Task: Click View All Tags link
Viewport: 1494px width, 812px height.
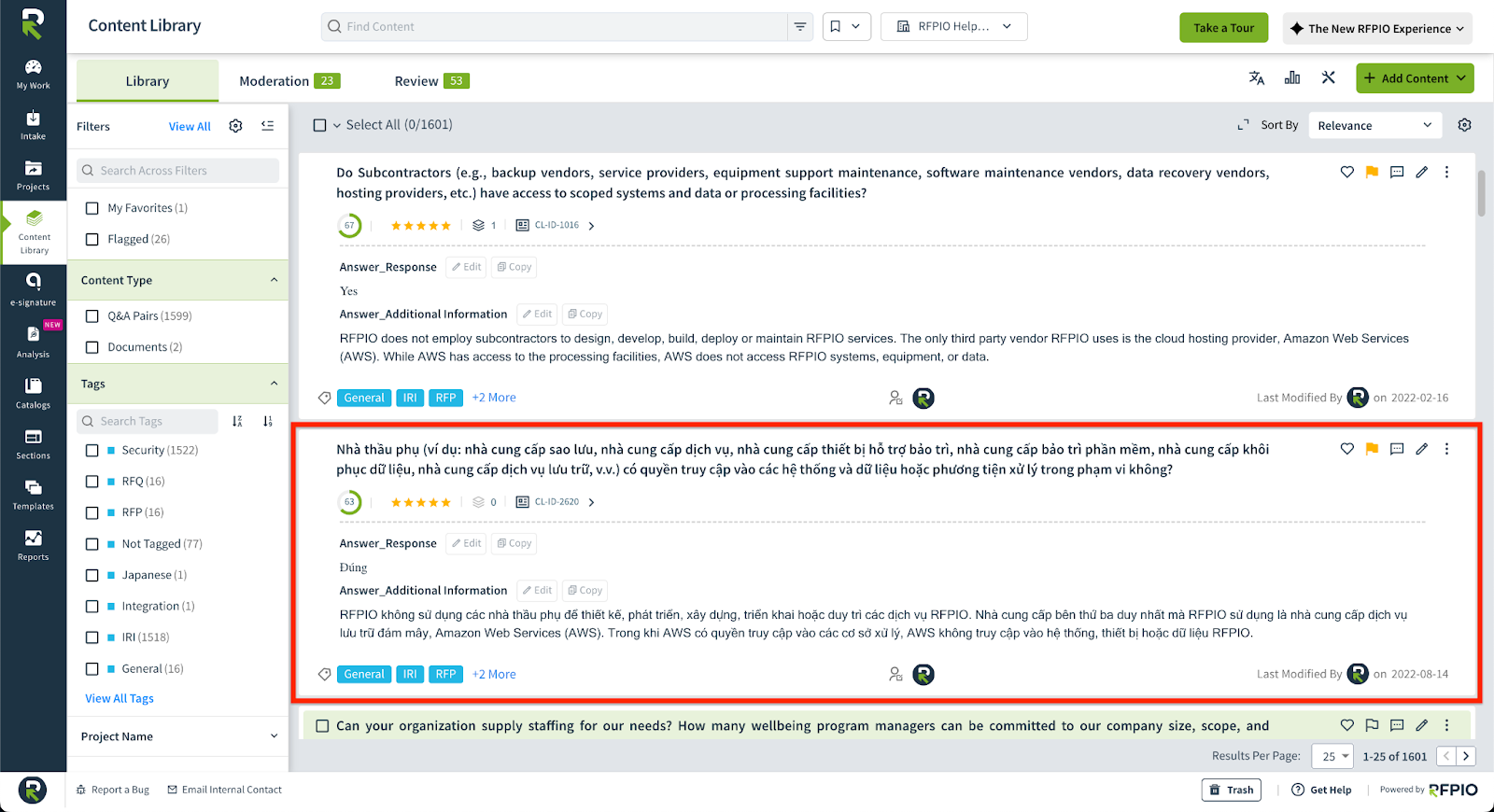Action: click(x=120, y=699)
